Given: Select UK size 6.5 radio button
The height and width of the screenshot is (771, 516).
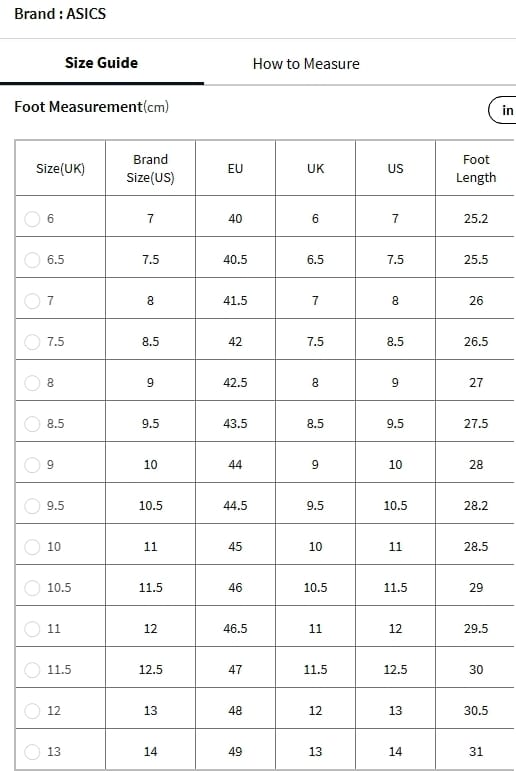Looking at the screenshot, I should point(32,260).
